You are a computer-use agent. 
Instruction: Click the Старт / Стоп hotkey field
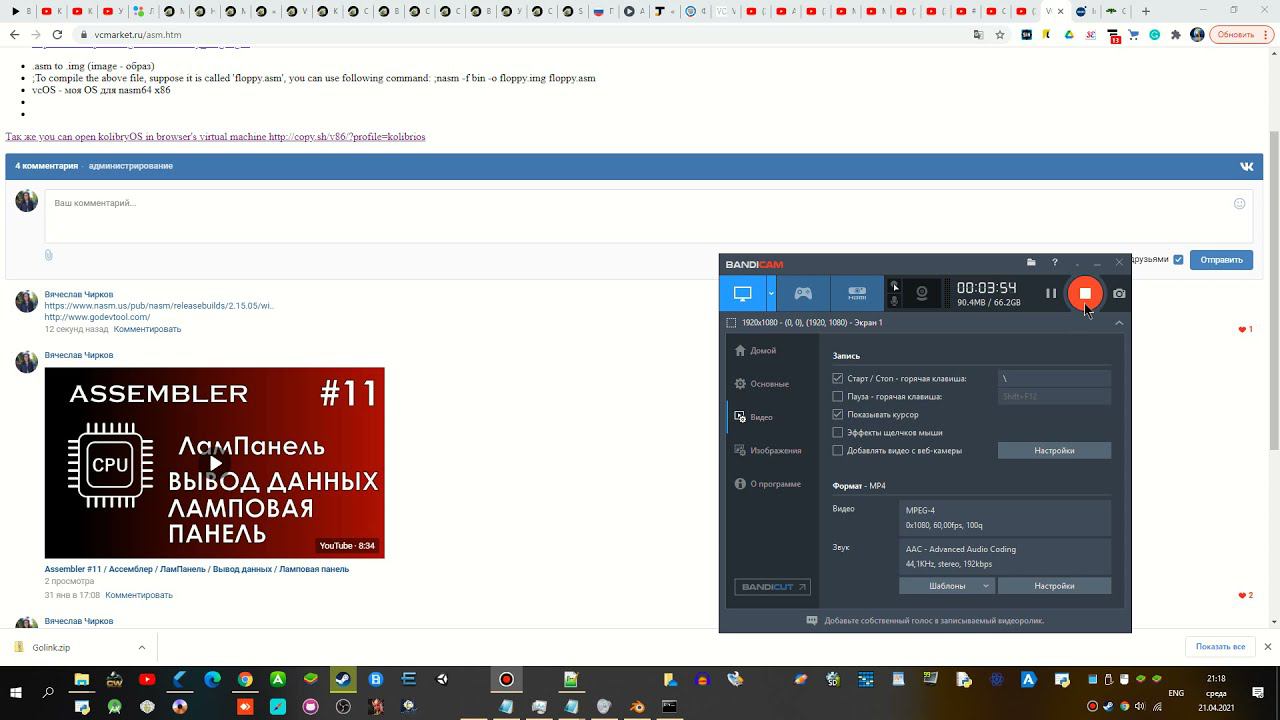click(x=1054, y=379)
